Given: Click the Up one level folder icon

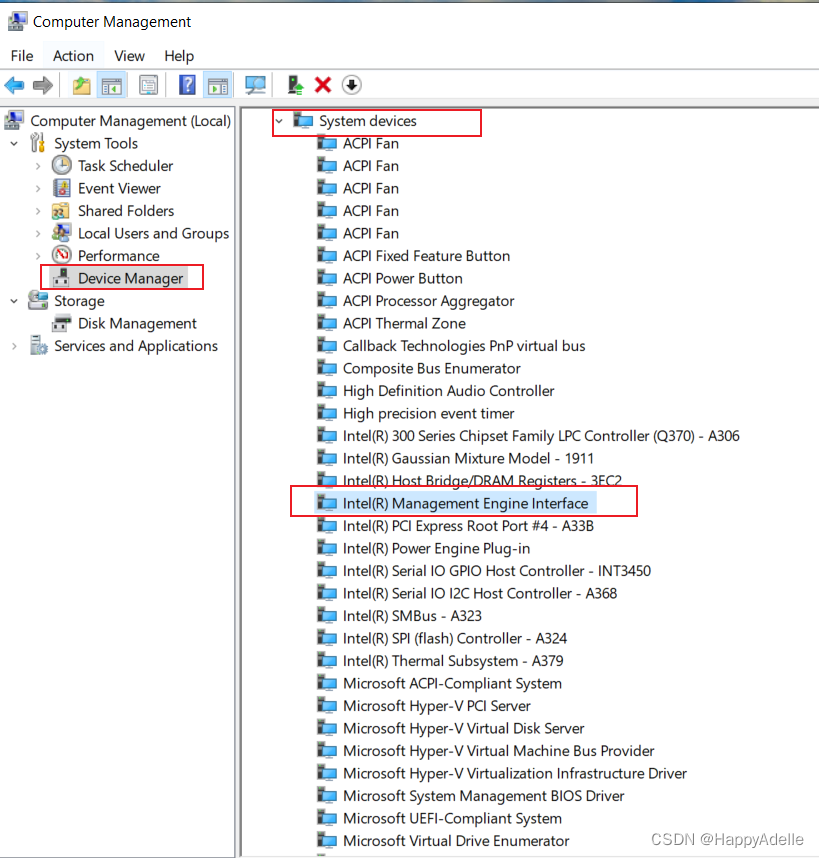Looking at the screenshot, I should coord(82,85).
